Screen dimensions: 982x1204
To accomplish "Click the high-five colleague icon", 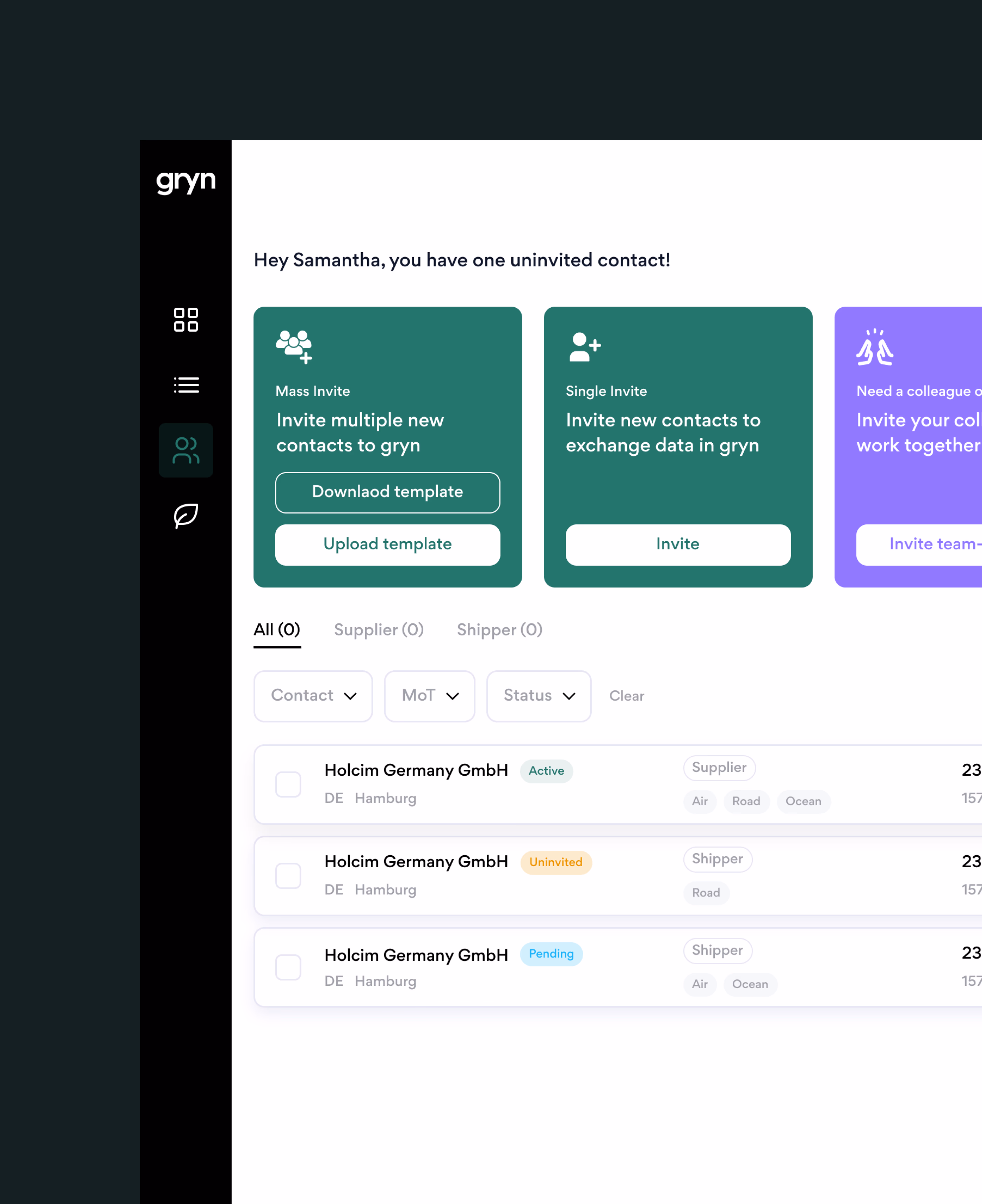I will 875,347.
